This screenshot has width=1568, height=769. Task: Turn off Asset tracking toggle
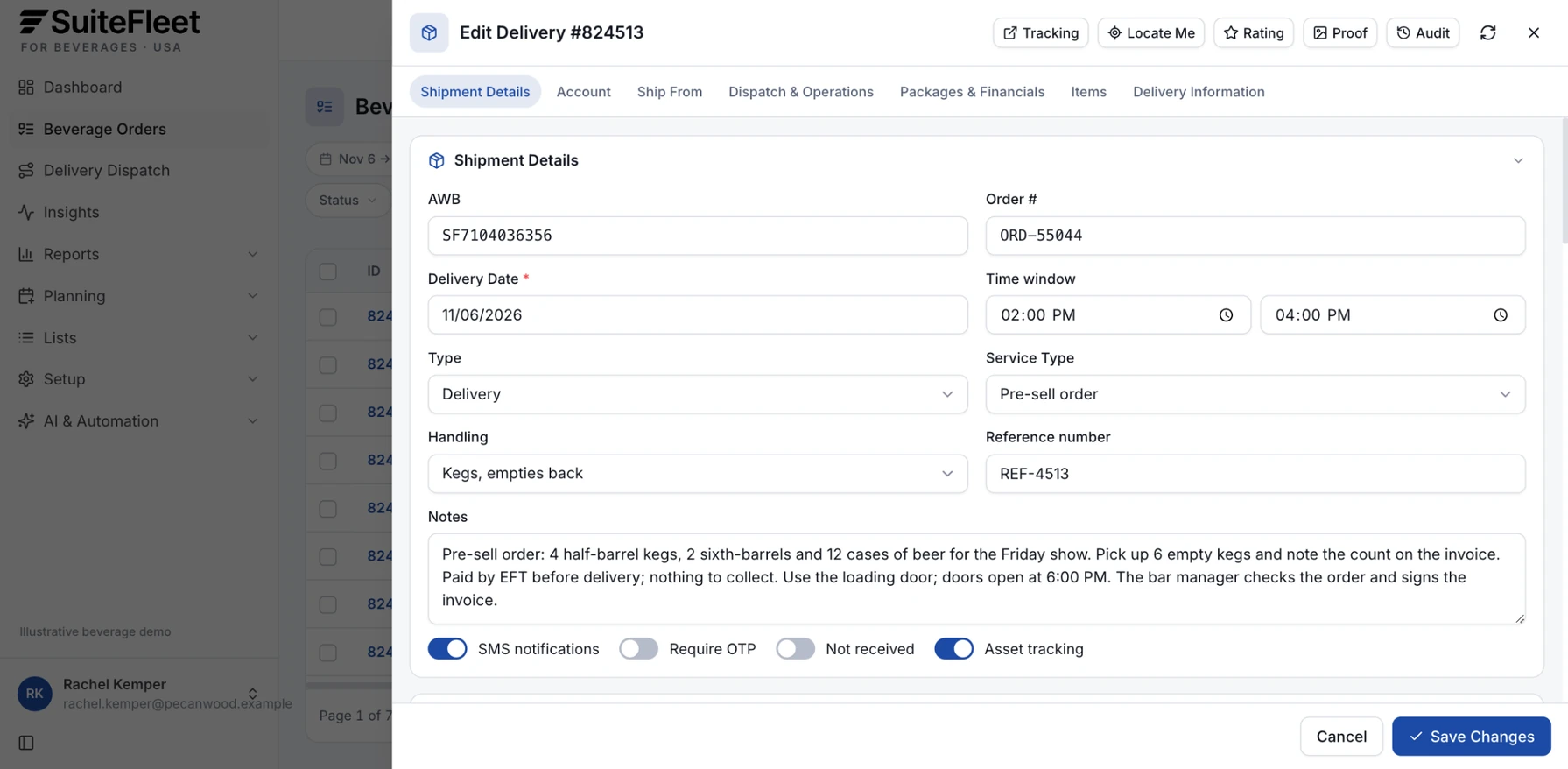[953, 649]
